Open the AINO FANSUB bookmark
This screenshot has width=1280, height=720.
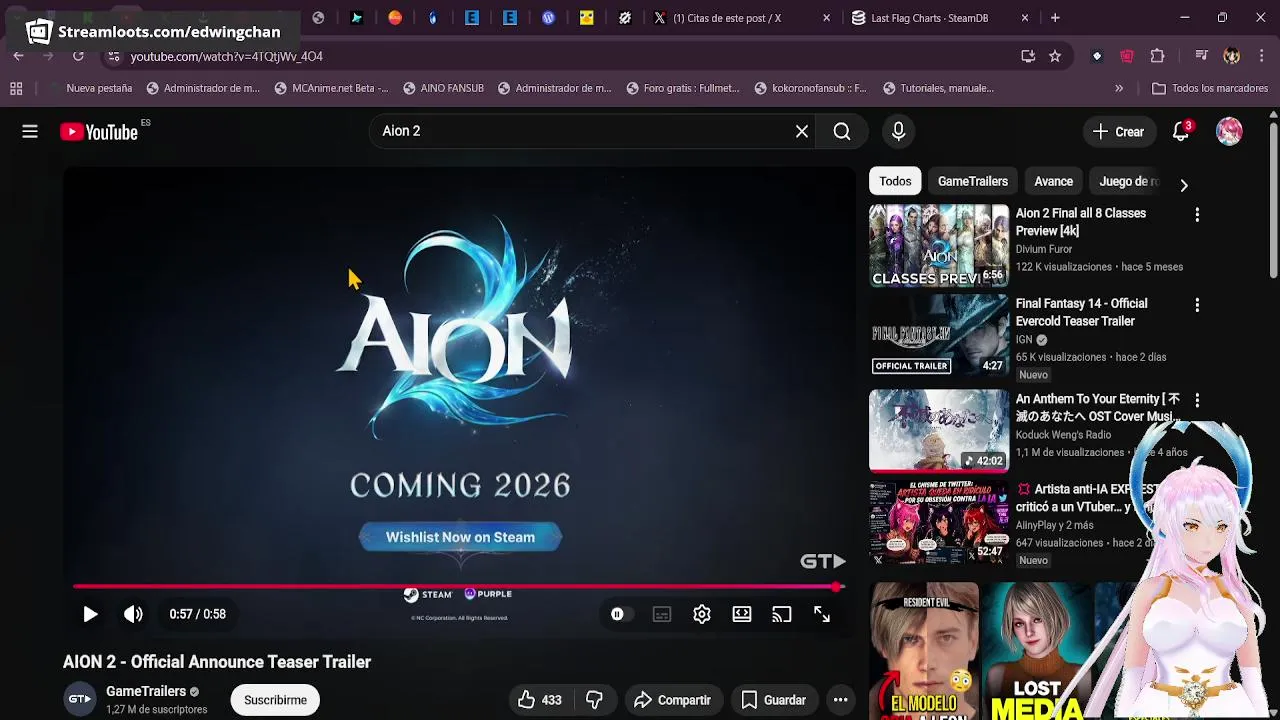(x=443, y=88)
